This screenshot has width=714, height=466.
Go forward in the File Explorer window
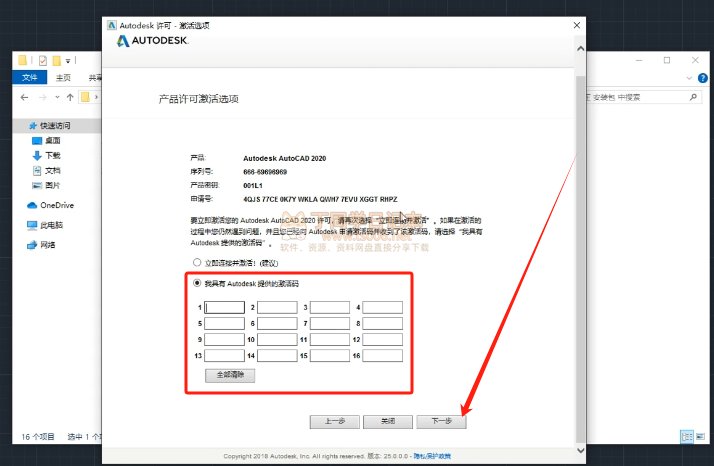43,97
